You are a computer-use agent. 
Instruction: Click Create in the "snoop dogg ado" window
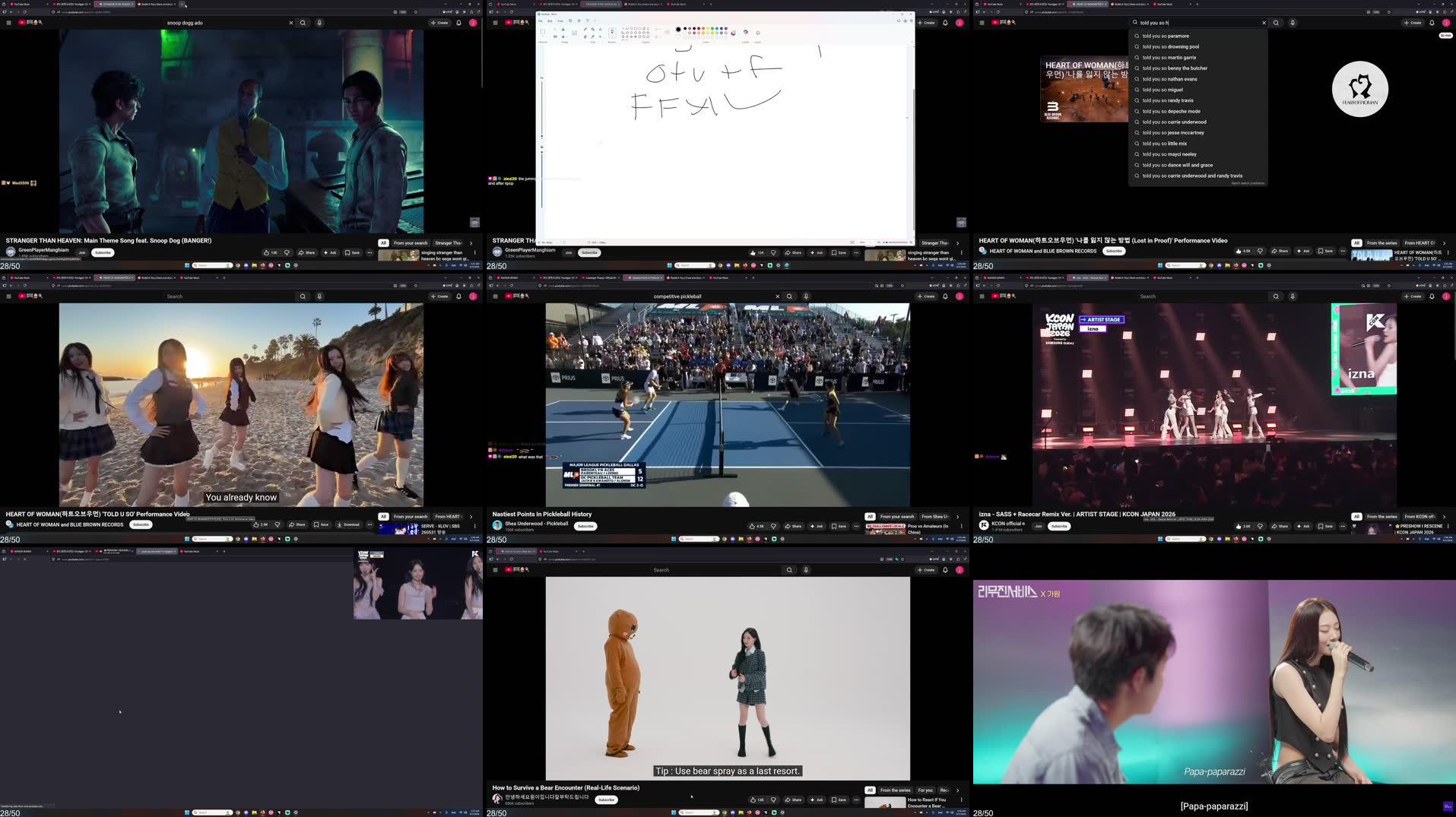point(439,23)
